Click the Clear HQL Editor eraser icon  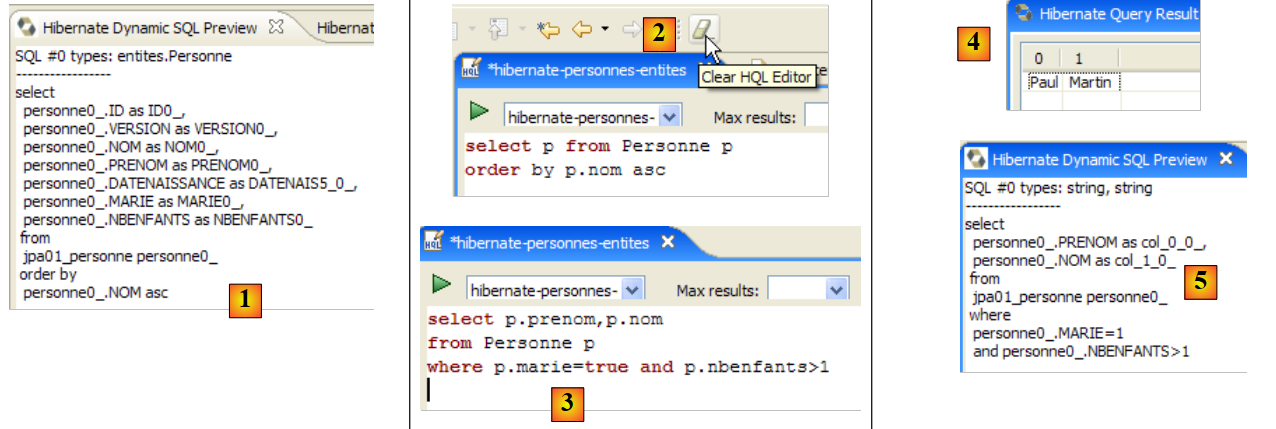click(703, 31)
